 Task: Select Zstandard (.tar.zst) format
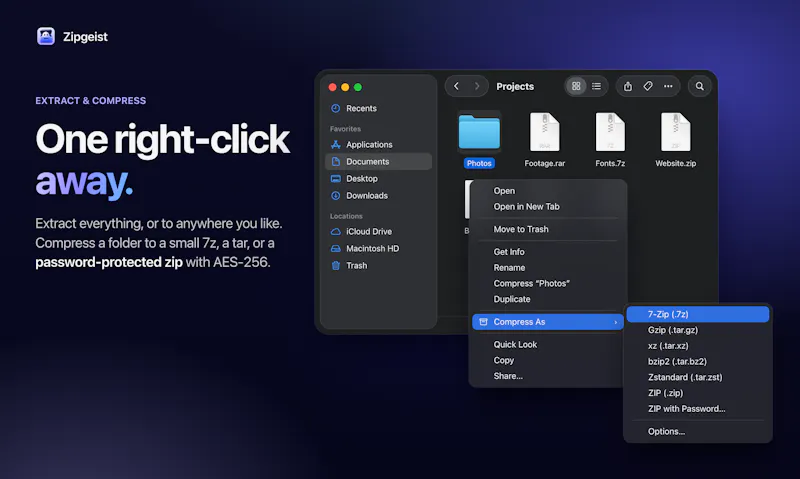pyautogui.click(x=697, y=377)
